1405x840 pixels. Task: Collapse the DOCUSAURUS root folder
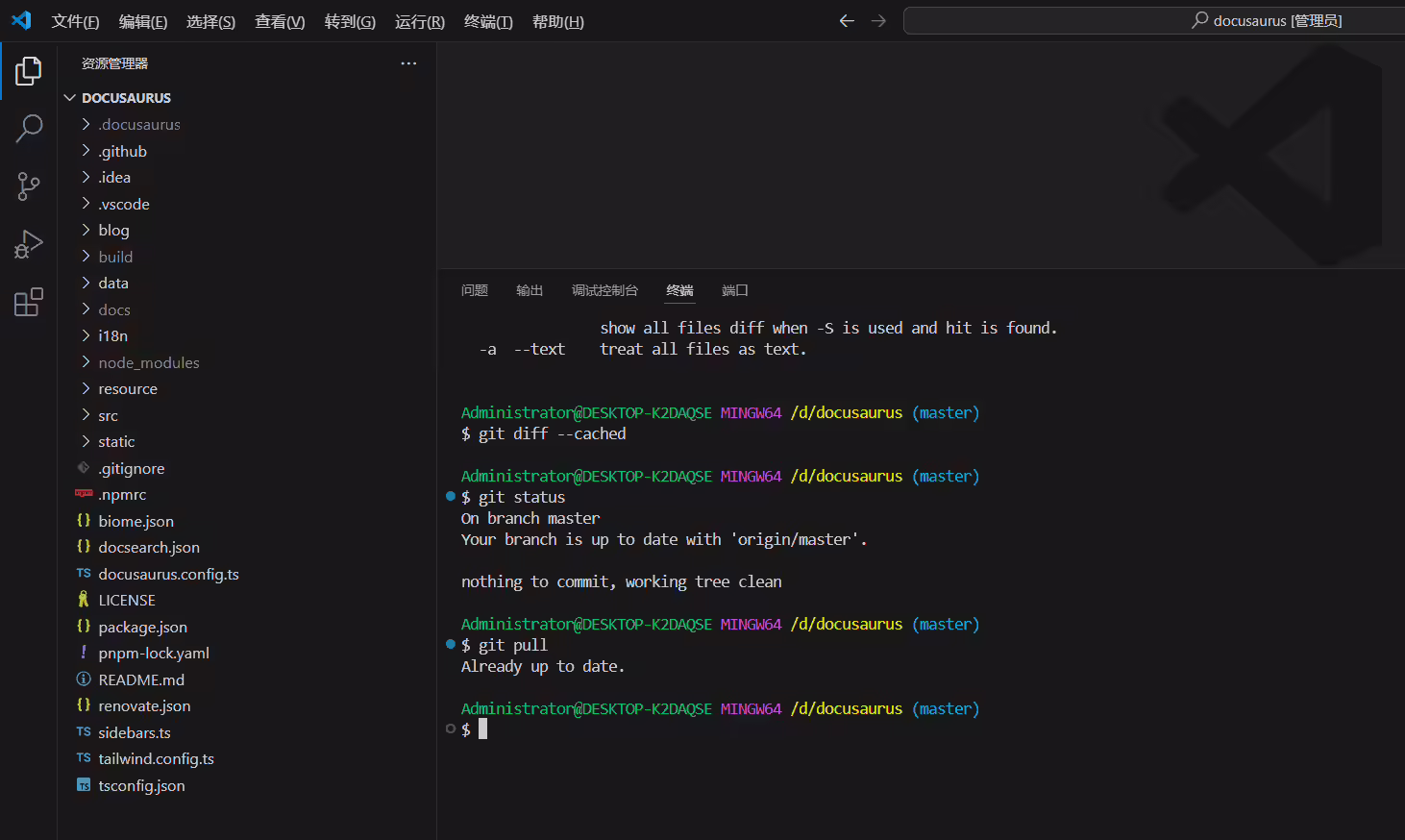coord(70,98)
